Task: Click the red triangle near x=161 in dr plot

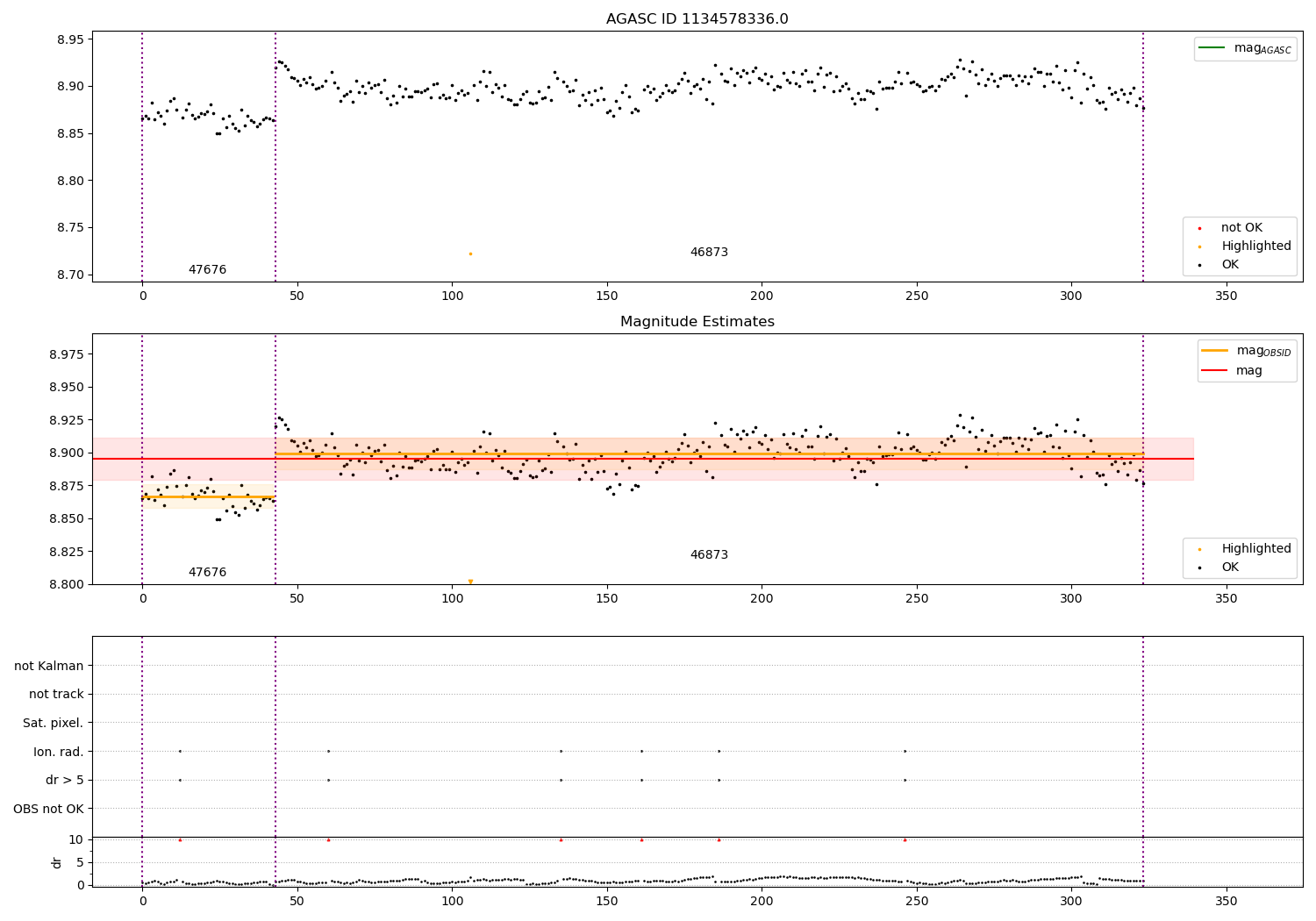Action: [x=641, y=839]
